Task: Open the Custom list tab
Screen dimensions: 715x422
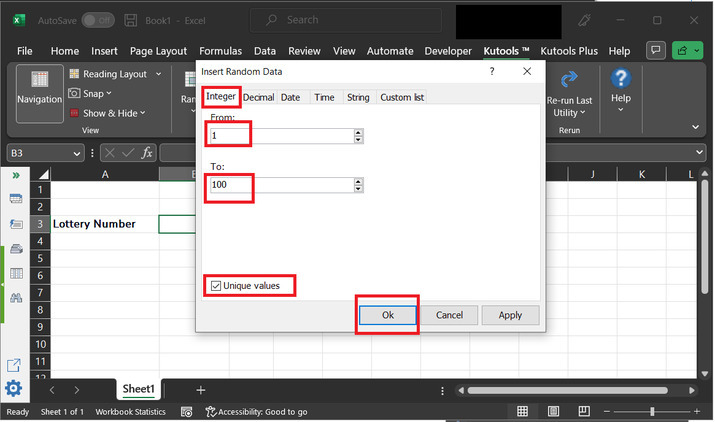Action: (402, 97)
